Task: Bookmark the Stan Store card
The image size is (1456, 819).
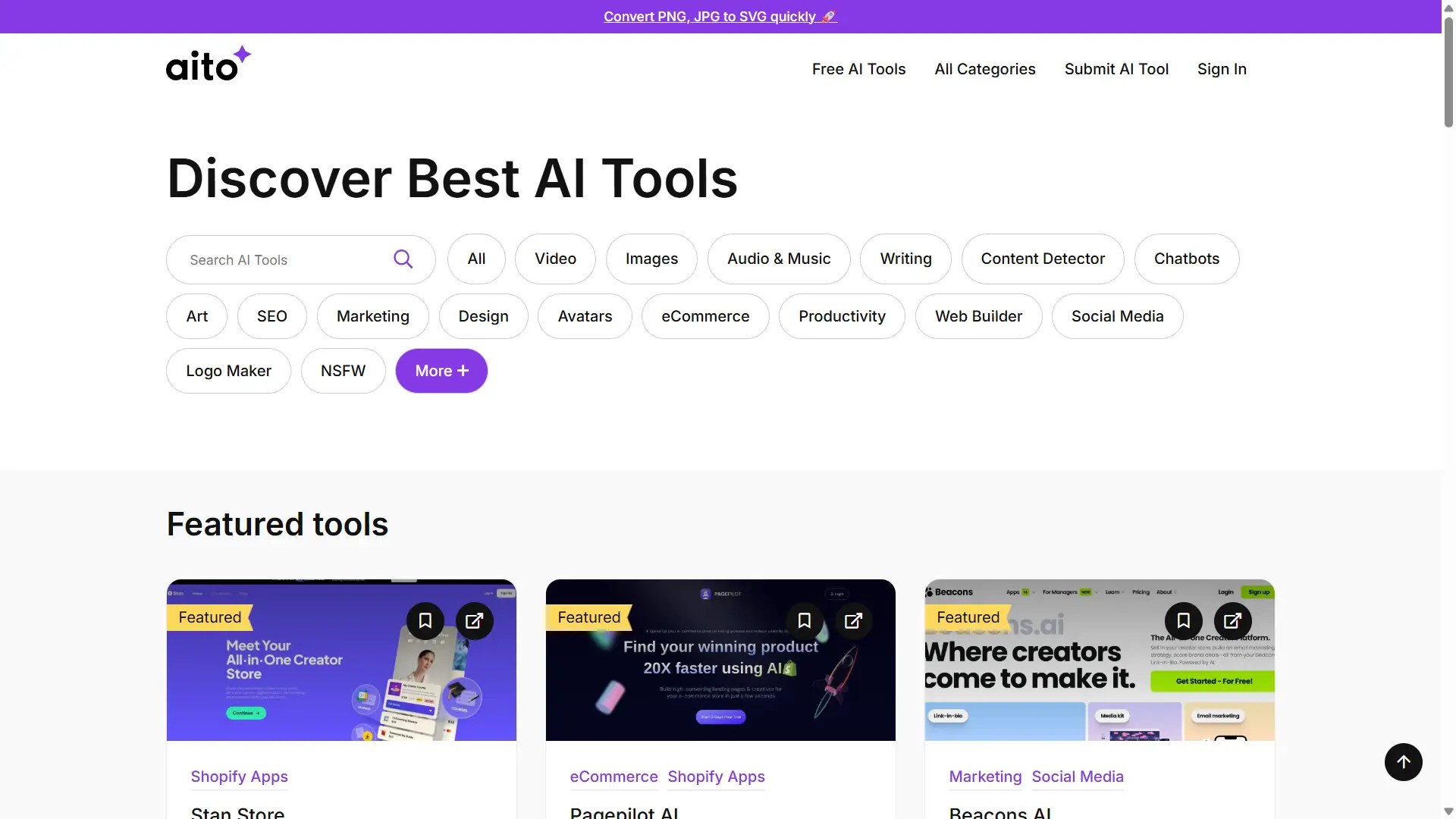Action: point(425,621)
